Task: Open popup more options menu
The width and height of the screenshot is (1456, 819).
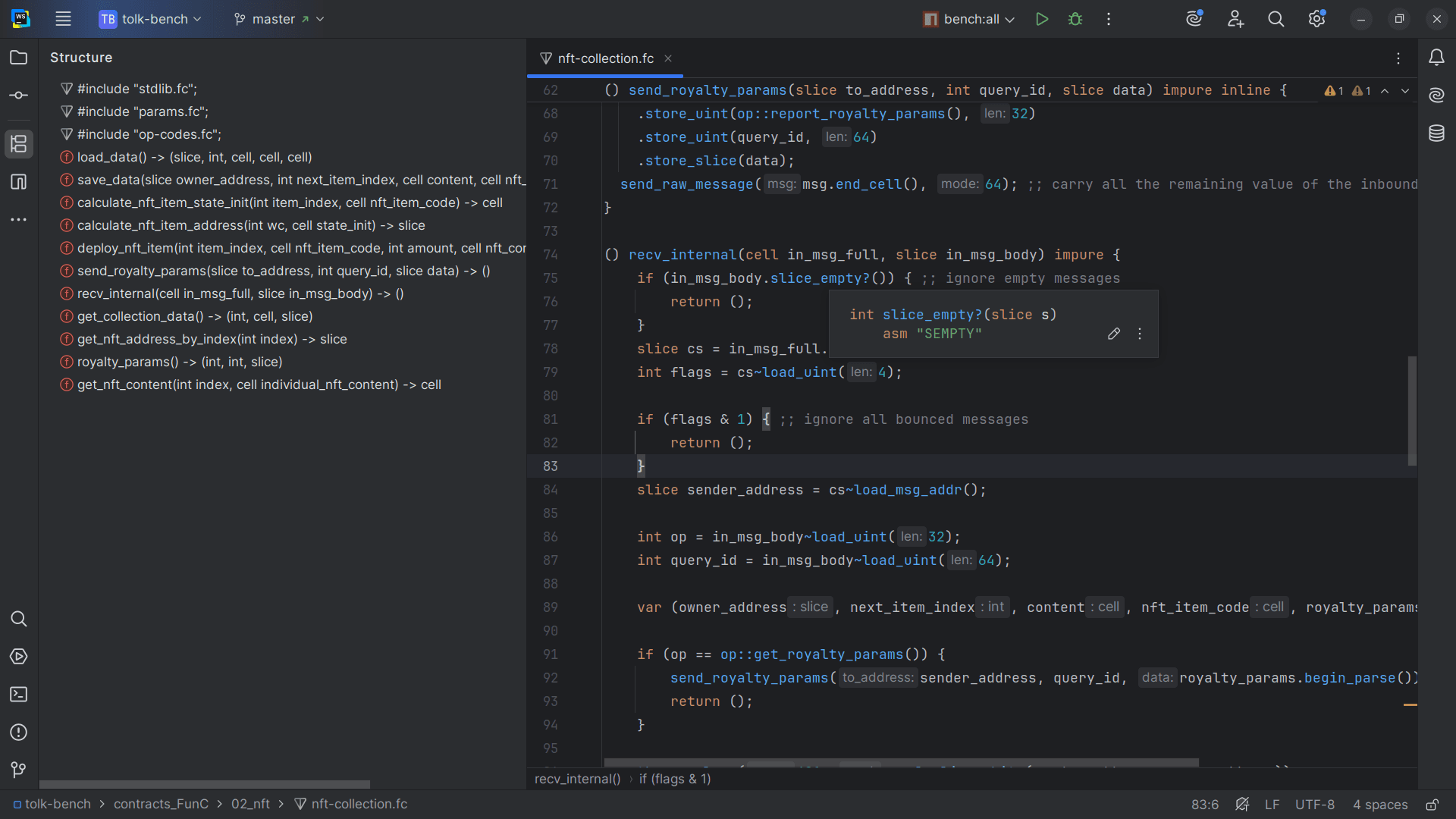Action: [x=1140, y=334]
